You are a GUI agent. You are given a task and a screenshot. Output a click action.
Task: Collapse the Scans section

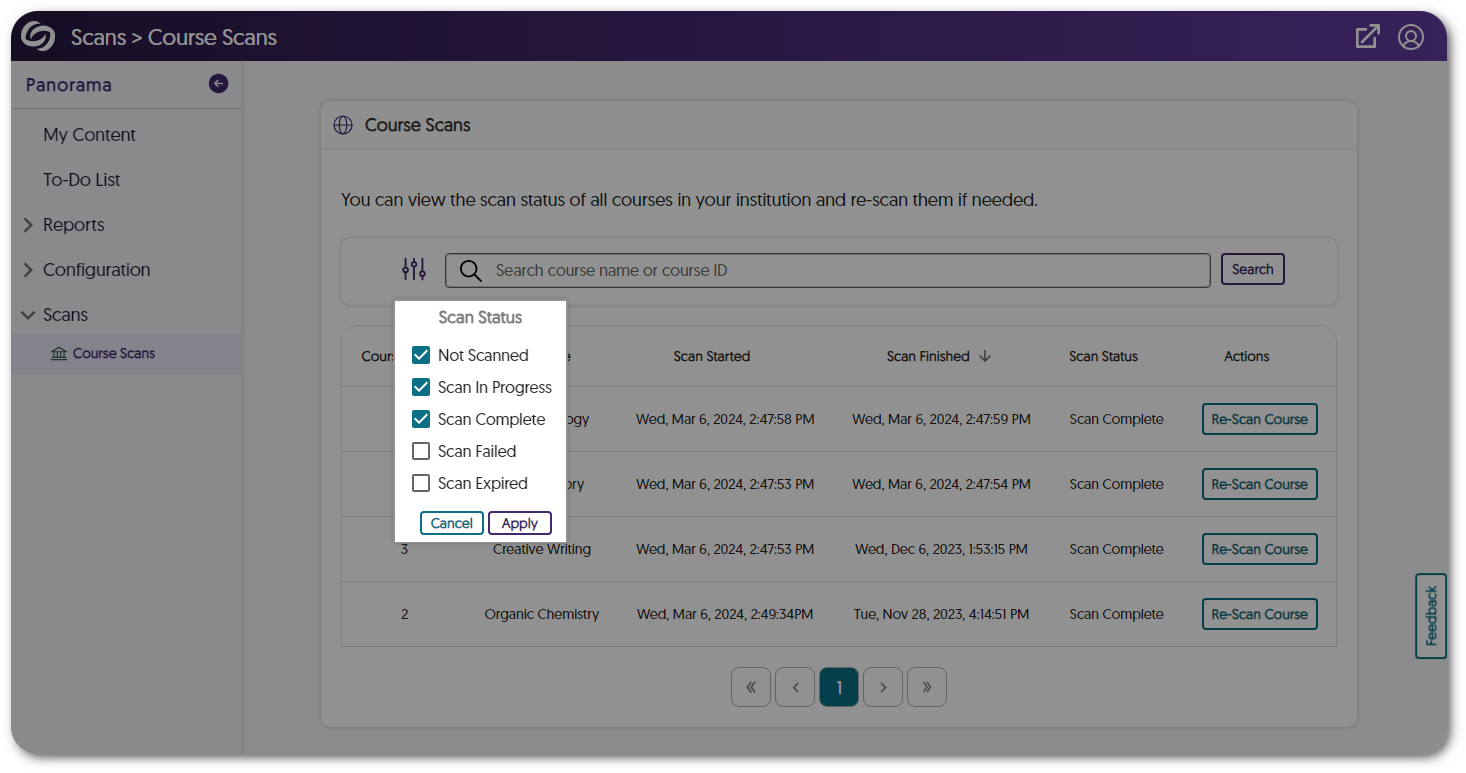pos(28,315)
